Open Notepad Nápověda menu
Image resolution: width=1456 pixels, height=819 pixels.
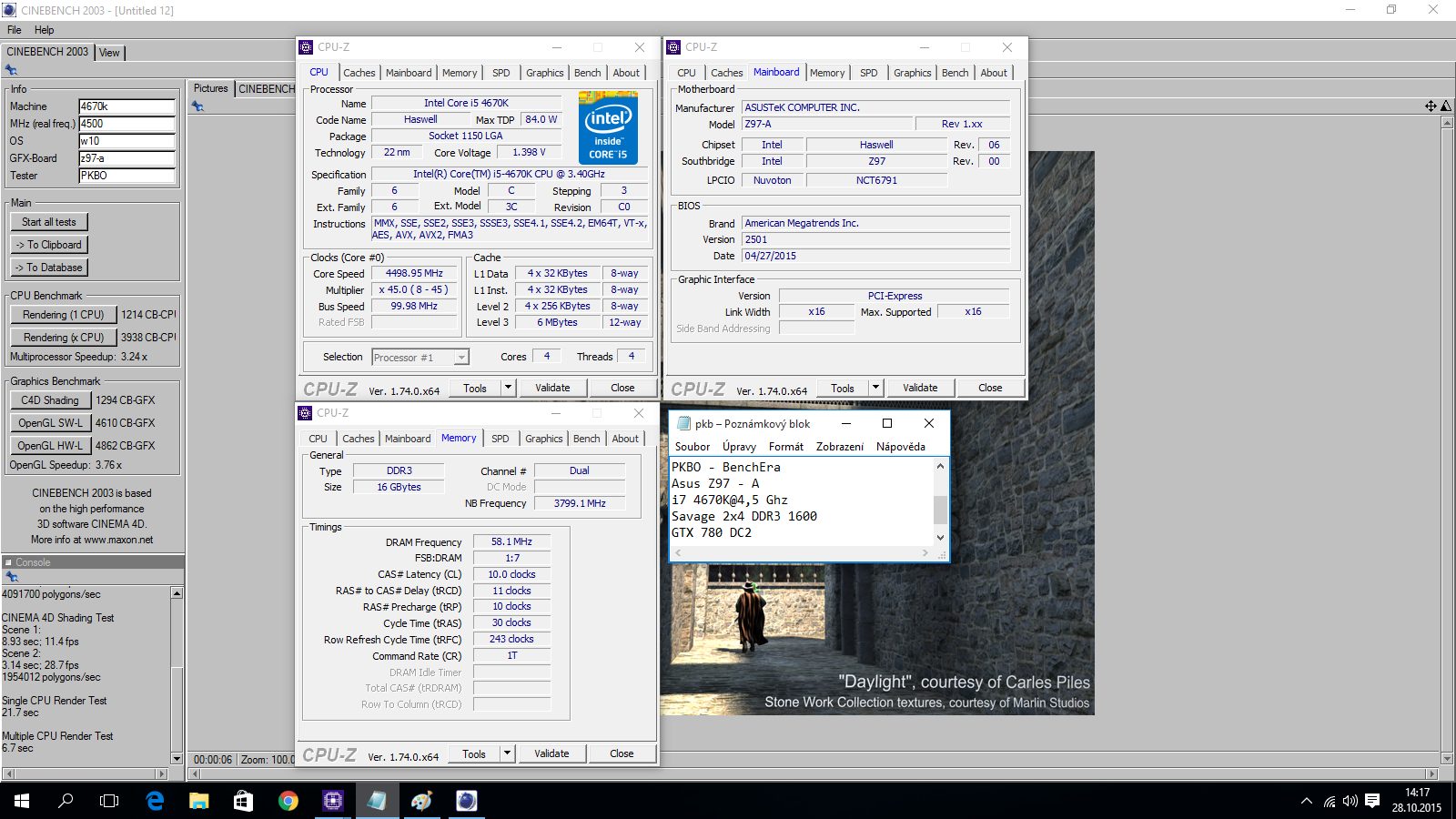pos(901,447)
